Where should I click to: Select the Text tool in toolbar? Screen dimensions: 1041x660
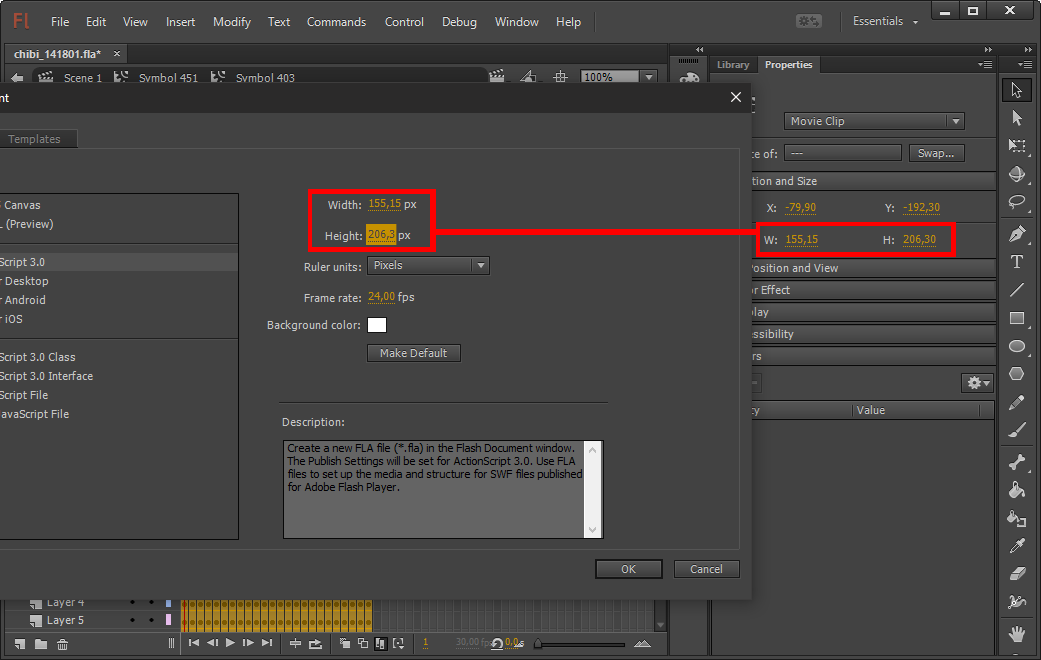click(x=1017, y=262)
